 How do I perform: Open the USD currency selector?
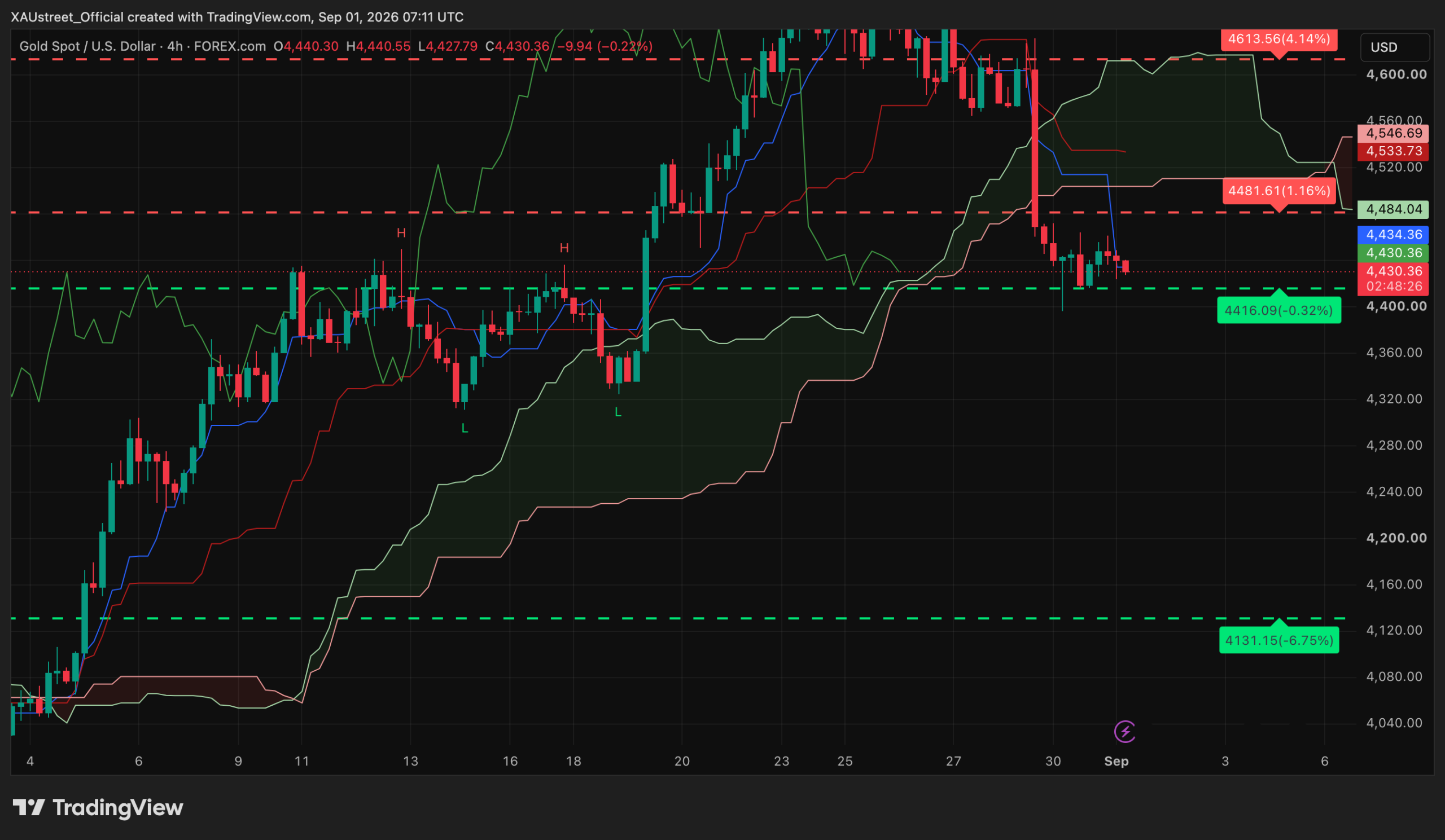pos(1394,47)
